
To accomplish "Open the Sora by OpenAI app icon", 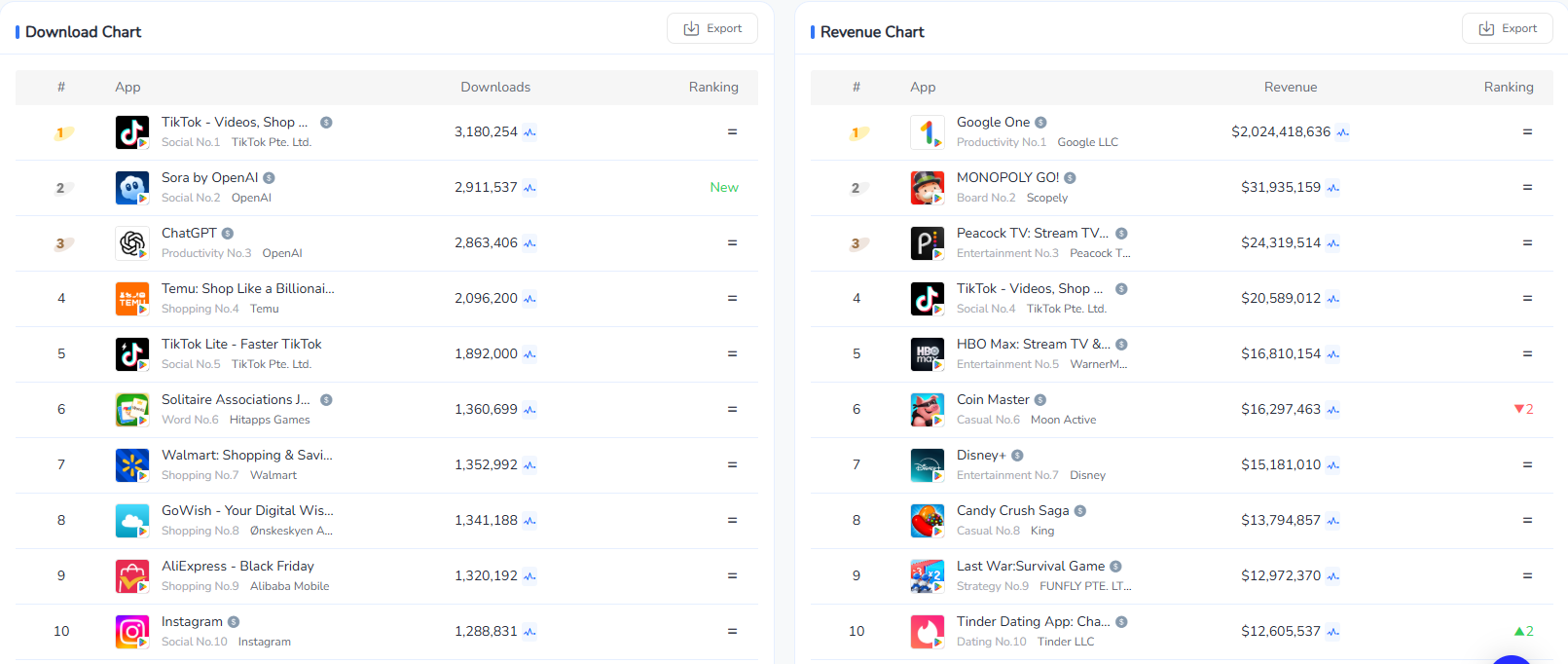I will point(131,187).
